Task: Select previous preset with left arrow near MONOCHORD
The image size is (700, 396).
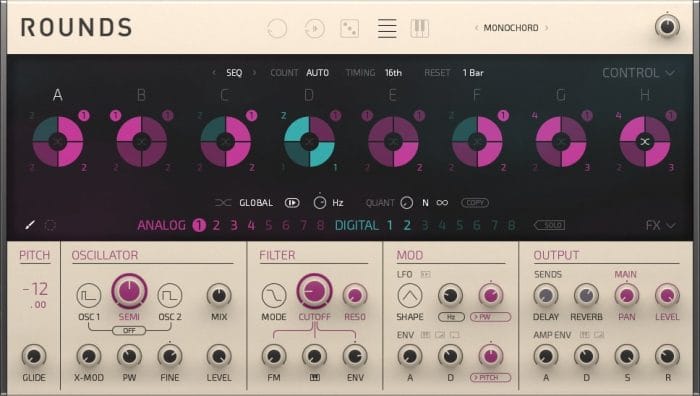Action: pyautogui.click(x=476, y=28)
